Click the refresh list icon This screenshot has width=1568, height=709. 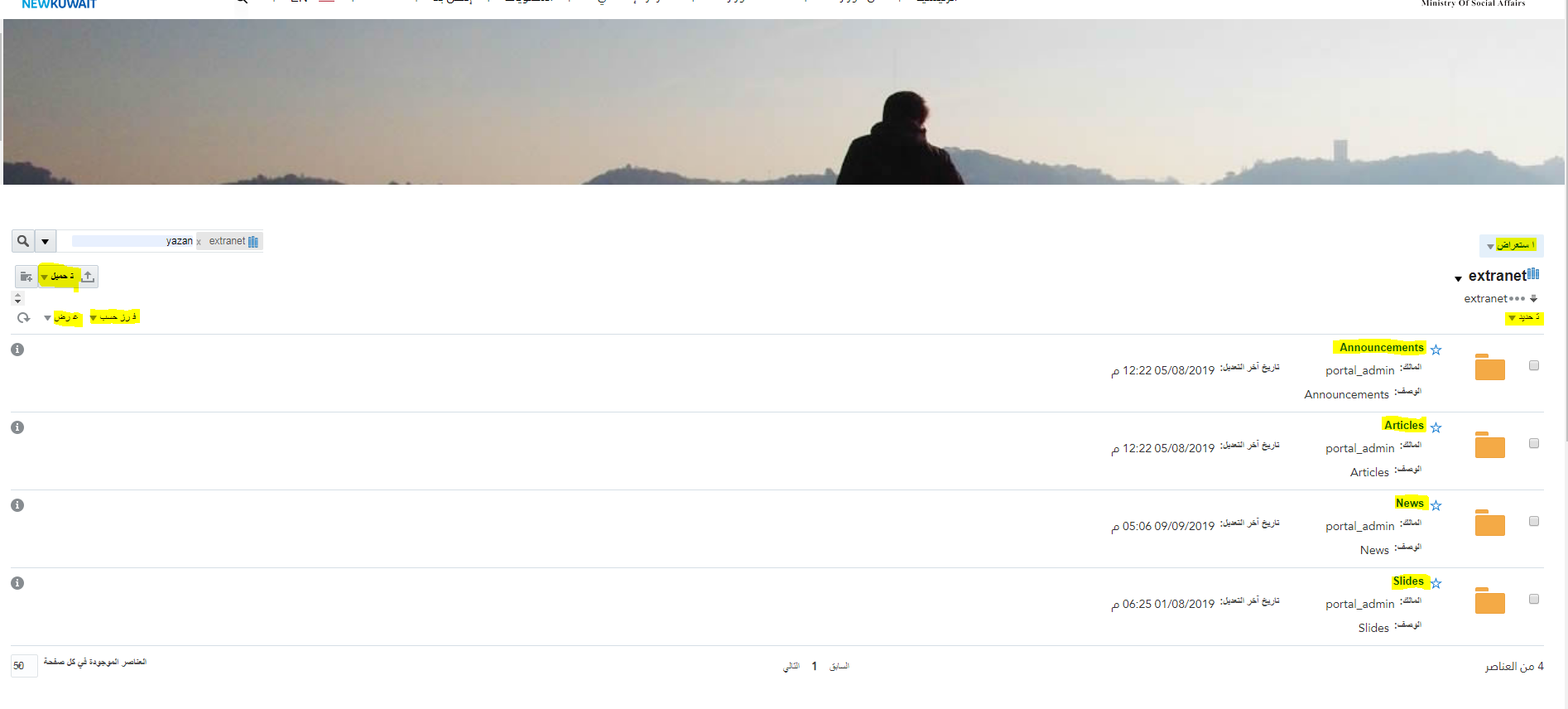tap(23, 317)
